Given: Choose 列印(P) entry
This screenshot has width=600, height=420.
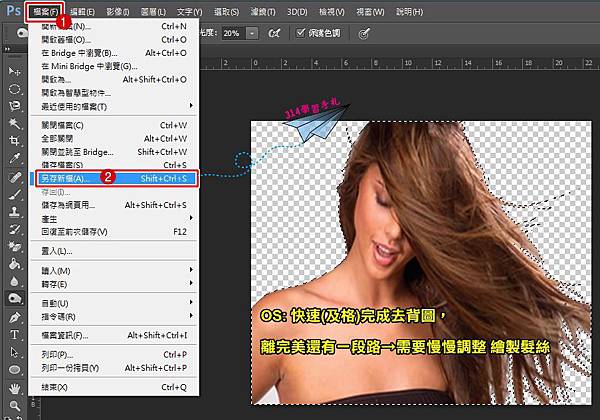Looking at the screenshot, I should (x=114, y=355).
